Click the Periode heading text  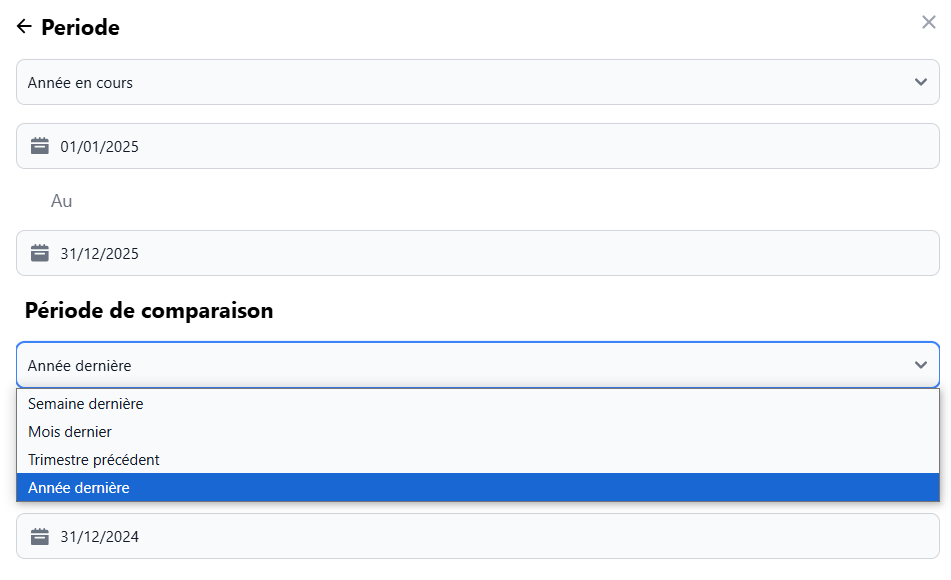tap(80, 28)
